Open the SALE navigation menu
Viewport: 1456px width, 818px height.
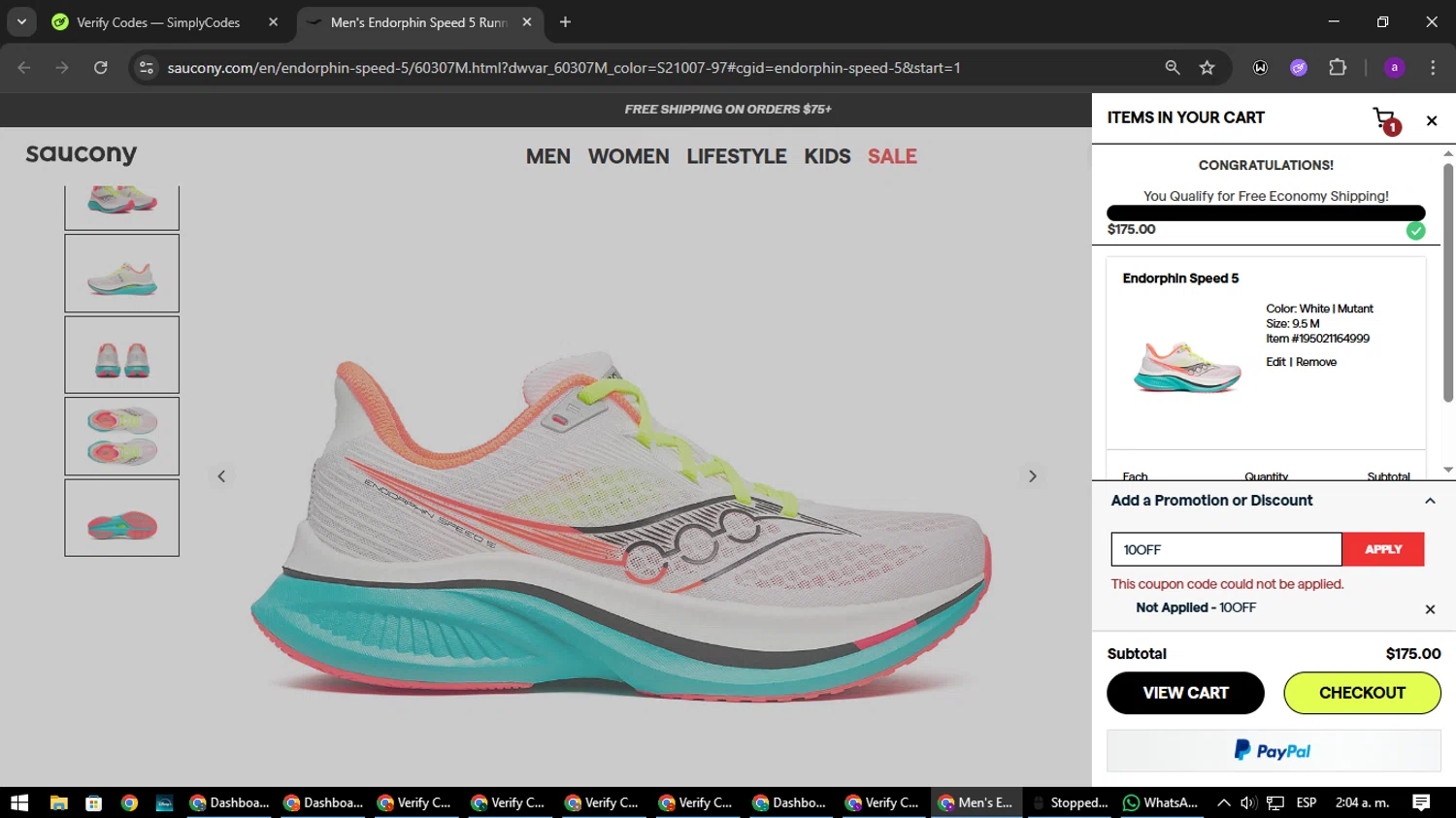[892, 156]
